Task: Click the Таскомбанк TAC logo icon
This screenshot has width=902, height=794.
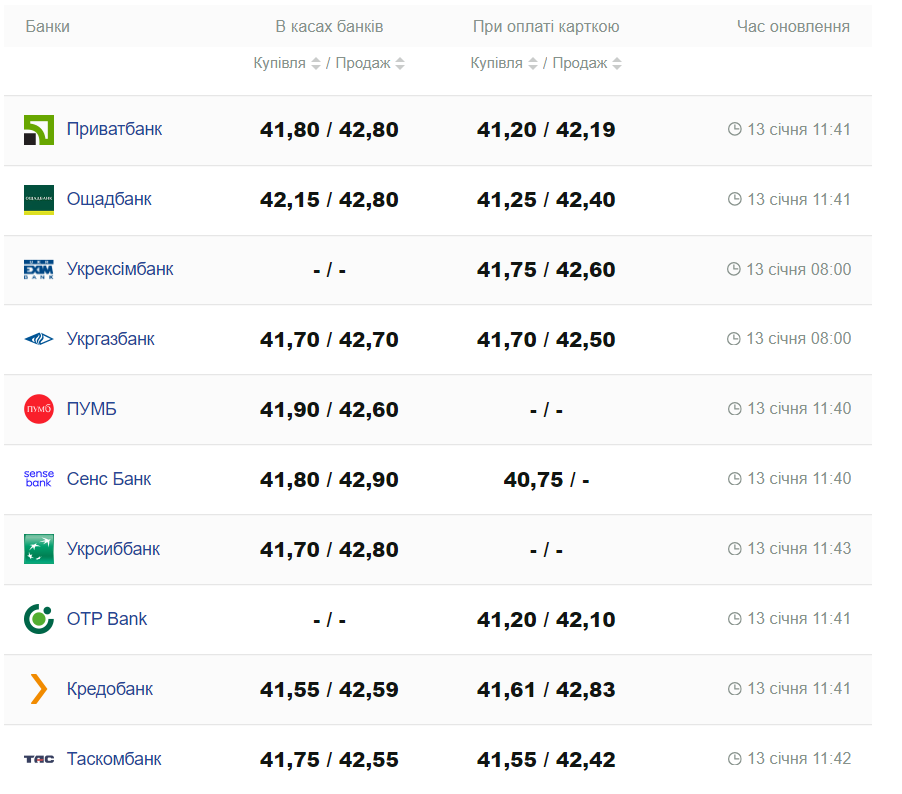Action: click(x=39, y=759)
